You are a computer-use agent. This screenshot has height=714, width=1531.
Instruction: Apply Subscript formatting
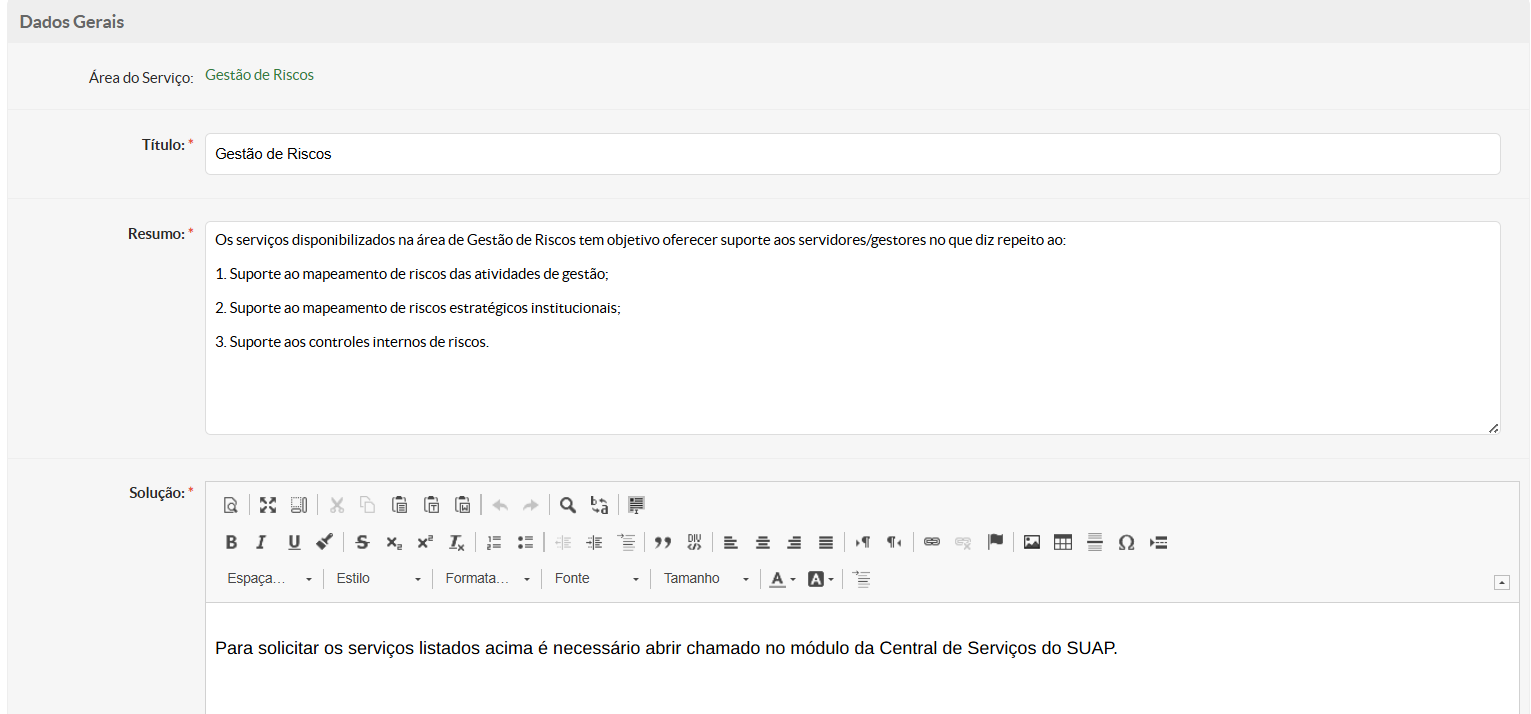click(x=394, y=542)
